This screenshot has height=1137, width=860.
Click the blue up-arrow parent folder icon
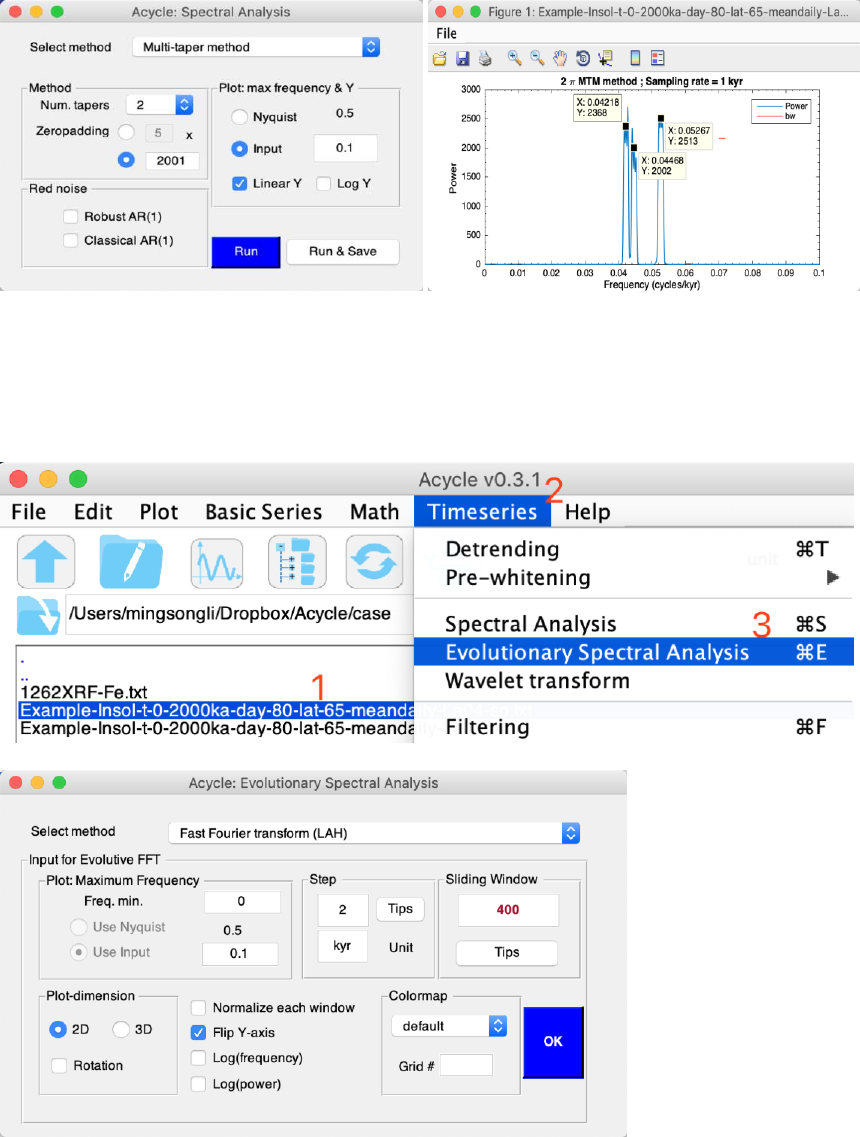click(46, 562)
